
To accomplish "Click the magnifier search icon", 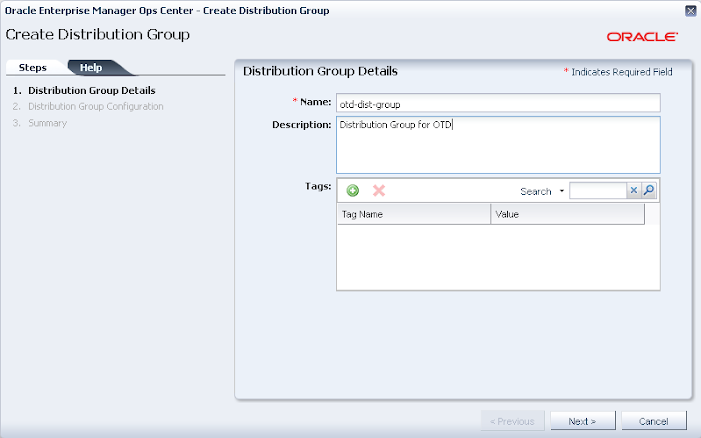I will click(649, 190).
